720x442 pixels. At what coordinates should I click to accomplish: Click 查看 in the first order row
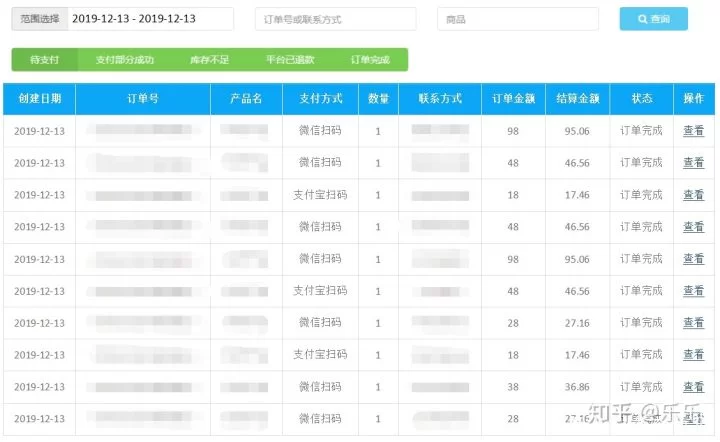tap(693, 131)
